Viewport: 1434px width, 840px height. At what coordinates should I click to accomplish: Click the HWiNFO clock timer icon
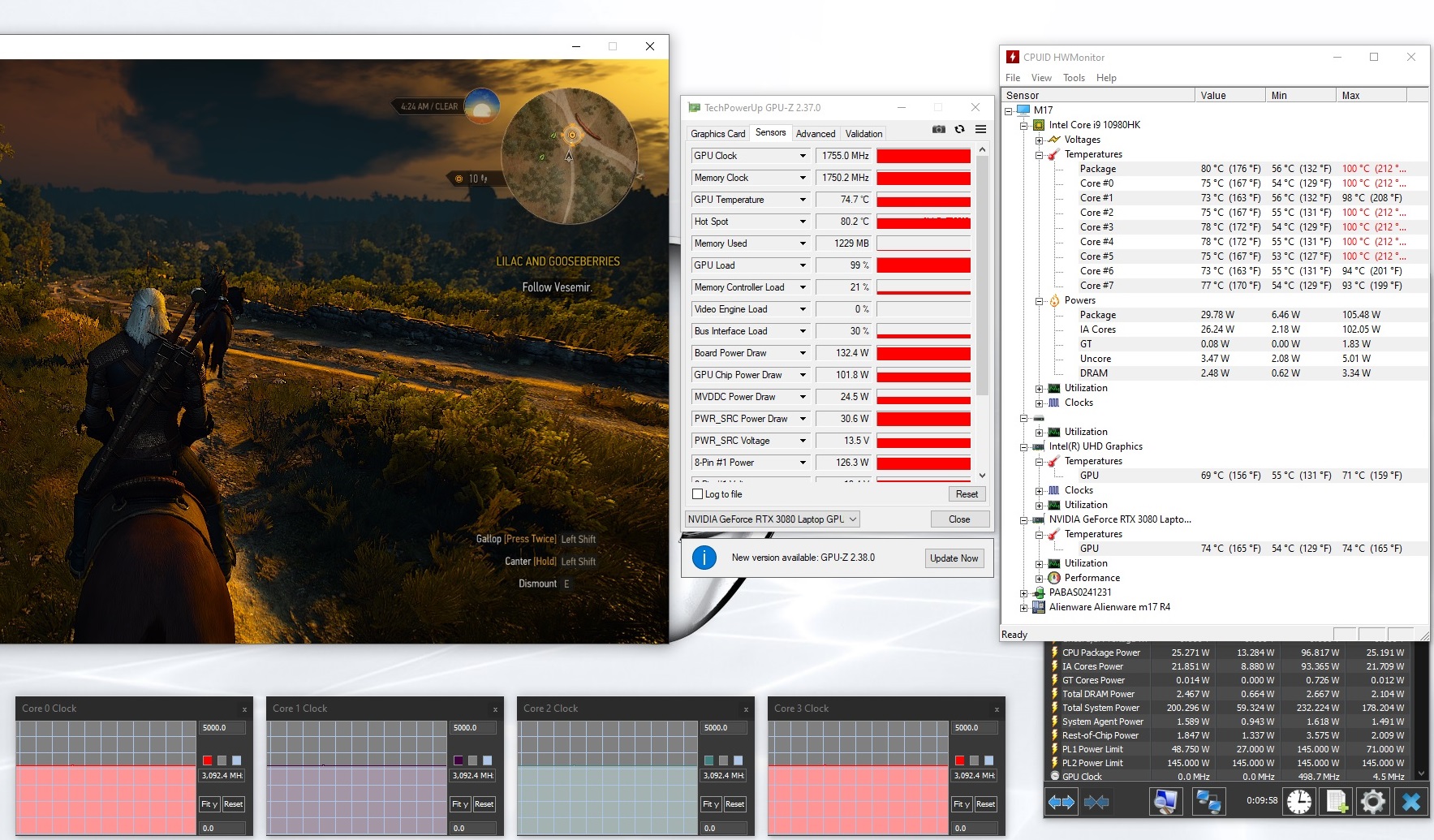pos(1298,802)
